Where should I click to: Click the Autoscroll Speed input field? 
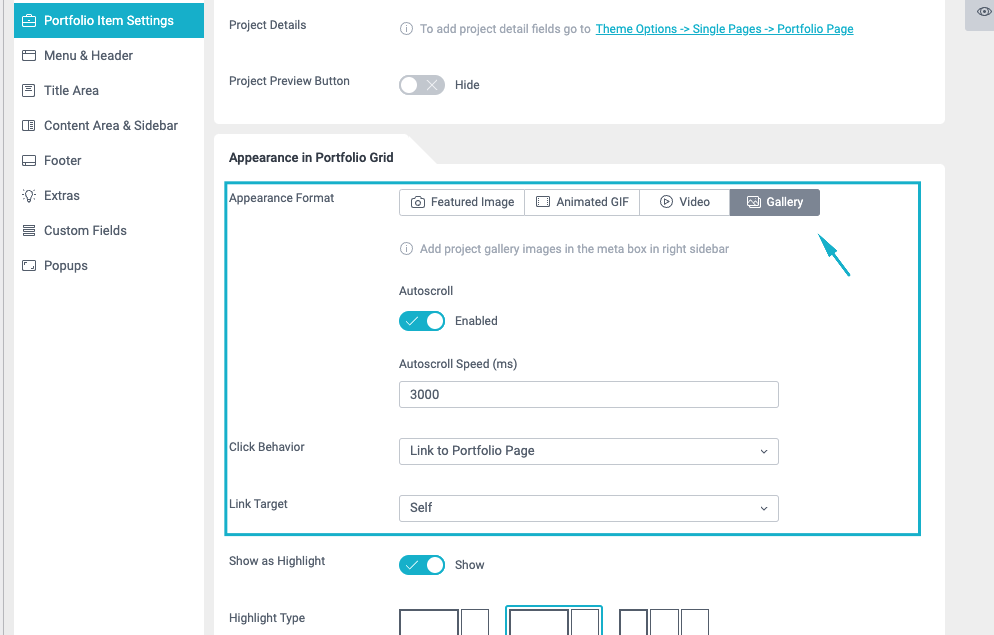pos(588,395)
